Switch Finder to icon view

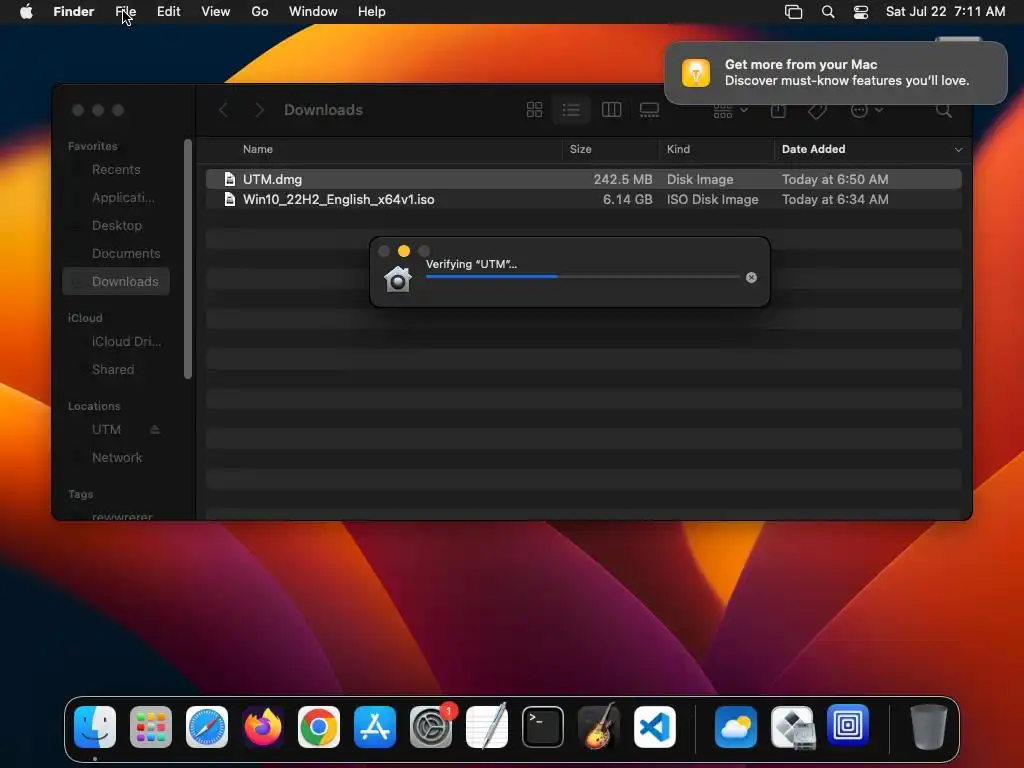click(534, 110)
